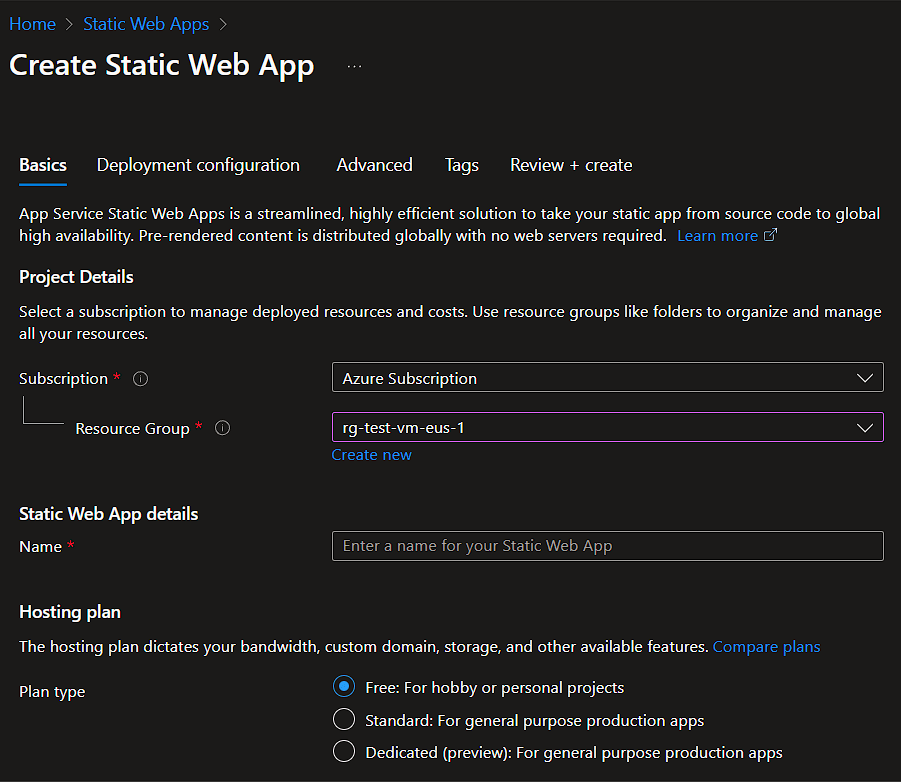
Task: Select Standard general purpose plan type
Action: (x=344, y=720)
